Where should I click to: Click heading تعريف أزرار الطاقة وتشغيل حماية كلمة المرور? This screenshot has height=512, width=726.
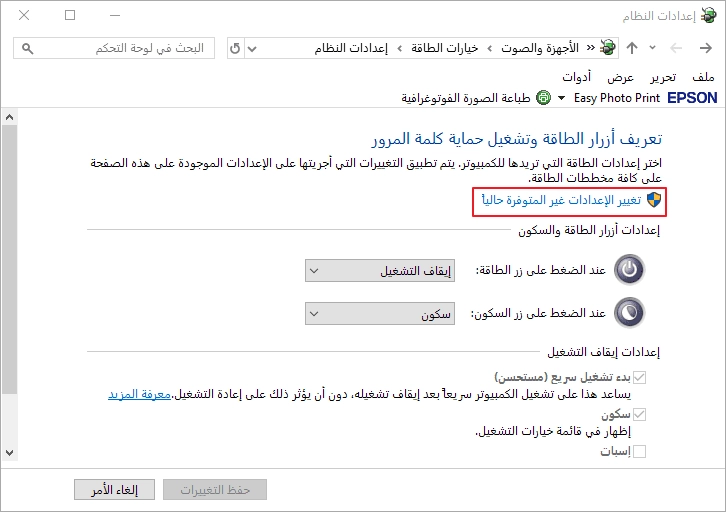click(517, 138)
